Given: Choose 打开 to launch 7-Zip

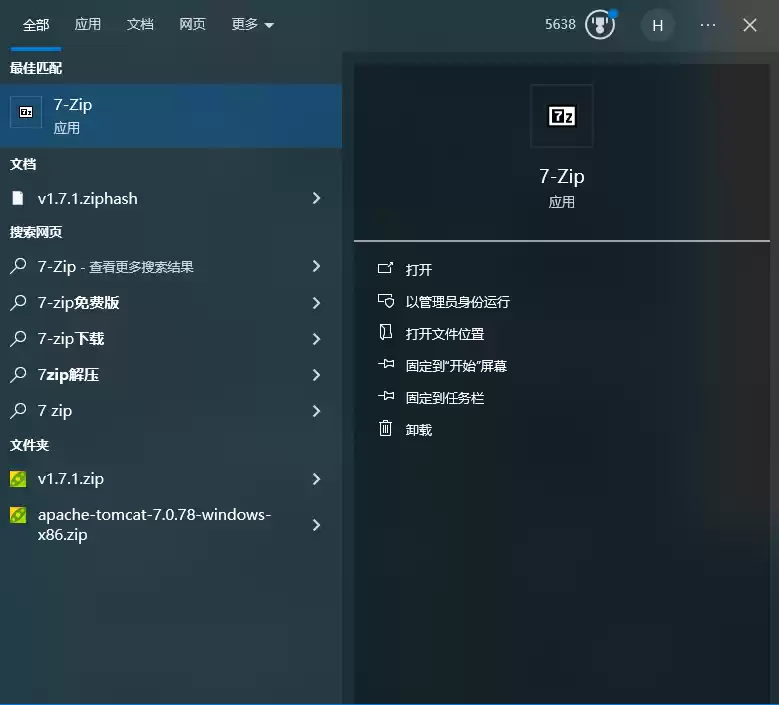Looking at the screenshot, I should click(419, 270).
